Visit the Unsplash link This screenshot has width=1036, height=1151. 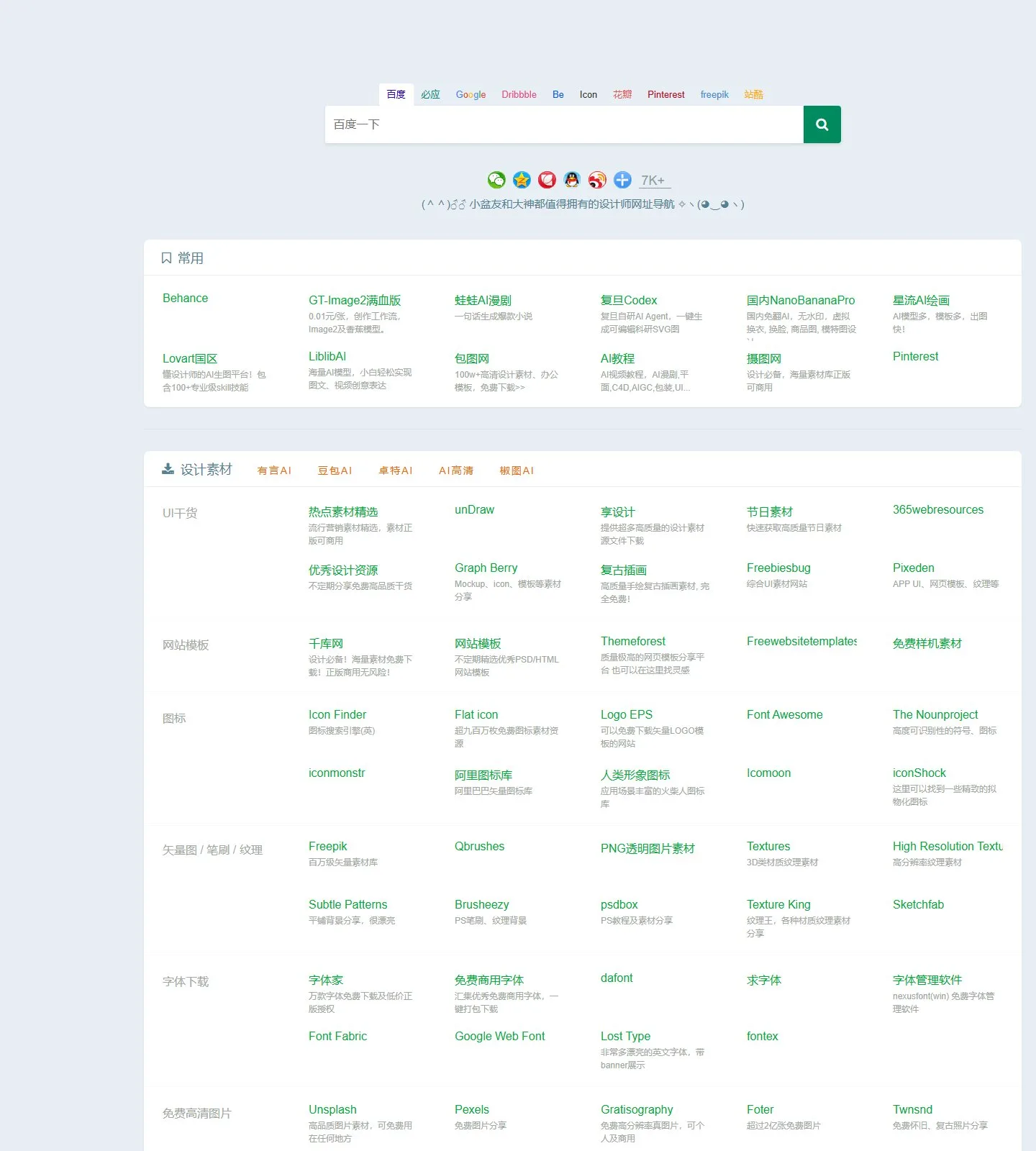point(332,1109)
